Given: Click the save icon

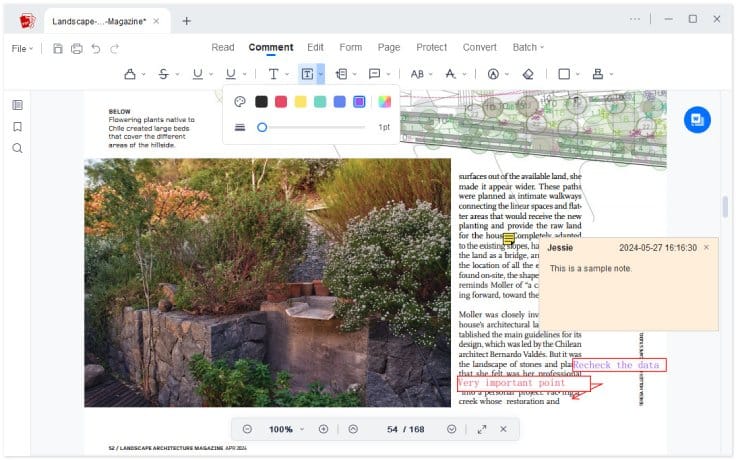Looking at the screenshot, I should pyautogui.click(x=58, y=48).
